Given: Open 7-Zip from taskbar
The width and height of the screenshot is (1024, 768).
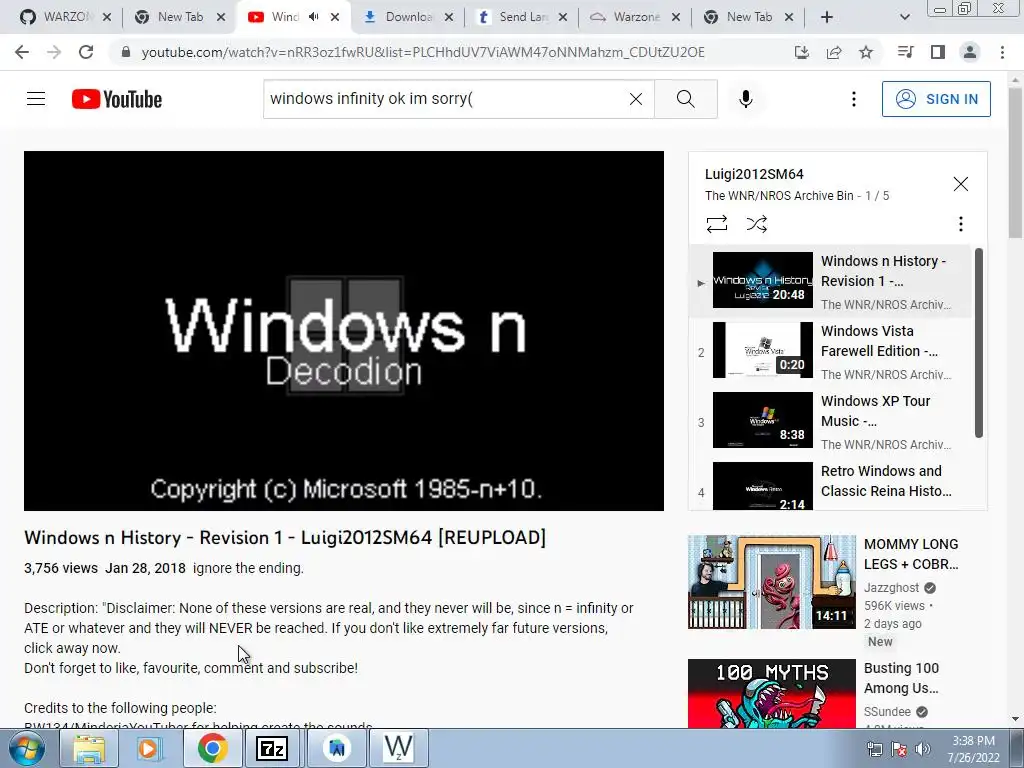Looking at the screenshot, I should (272, 748).
